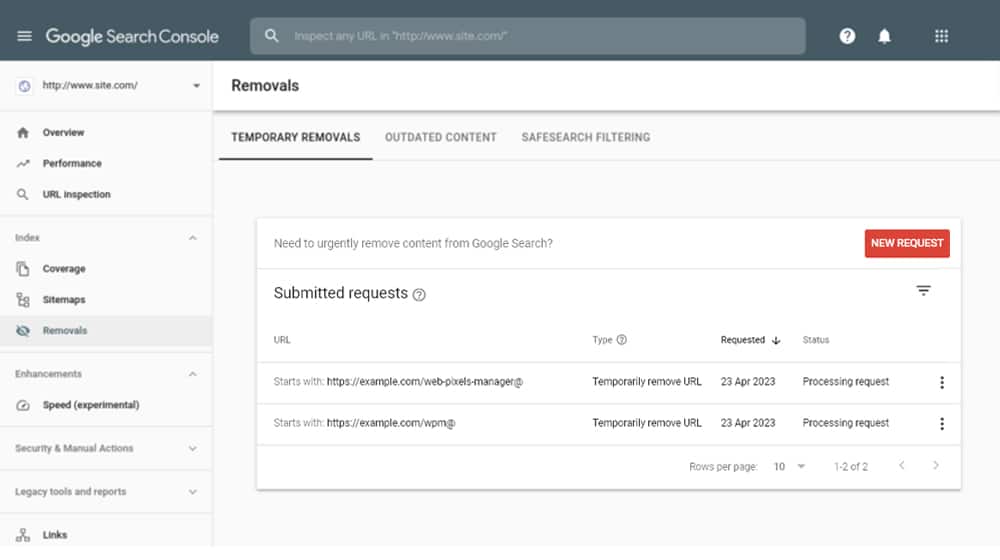Screen dimensions: 1000x560
Task: Click the URL column header
Action: (282, 340)
